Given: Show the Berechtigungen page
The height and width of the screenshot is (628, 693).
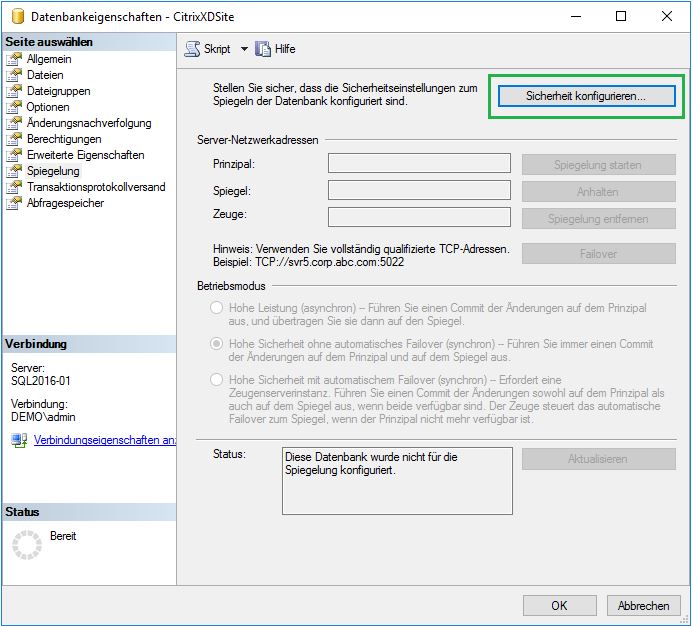Looking at the screenshot, I should pyautogui.click(x=64, y=139).
